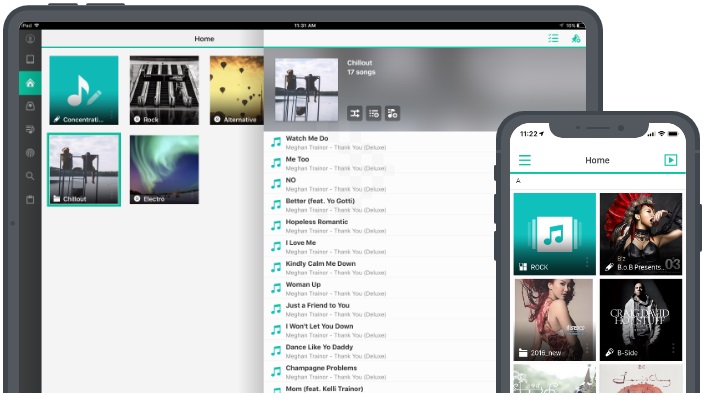Click the music note icon beside NO
The height and width of the screenshot is (395, 706).
click(276, 184)
